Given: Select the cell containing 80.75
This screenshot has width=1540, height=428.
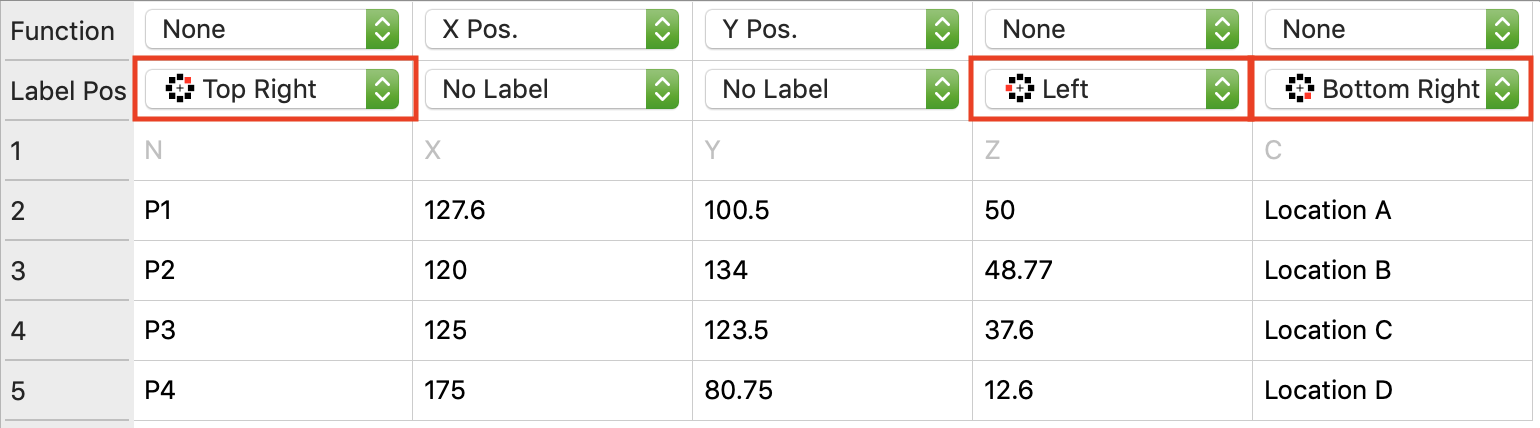Looking at the screenshot, I should 832,391.
